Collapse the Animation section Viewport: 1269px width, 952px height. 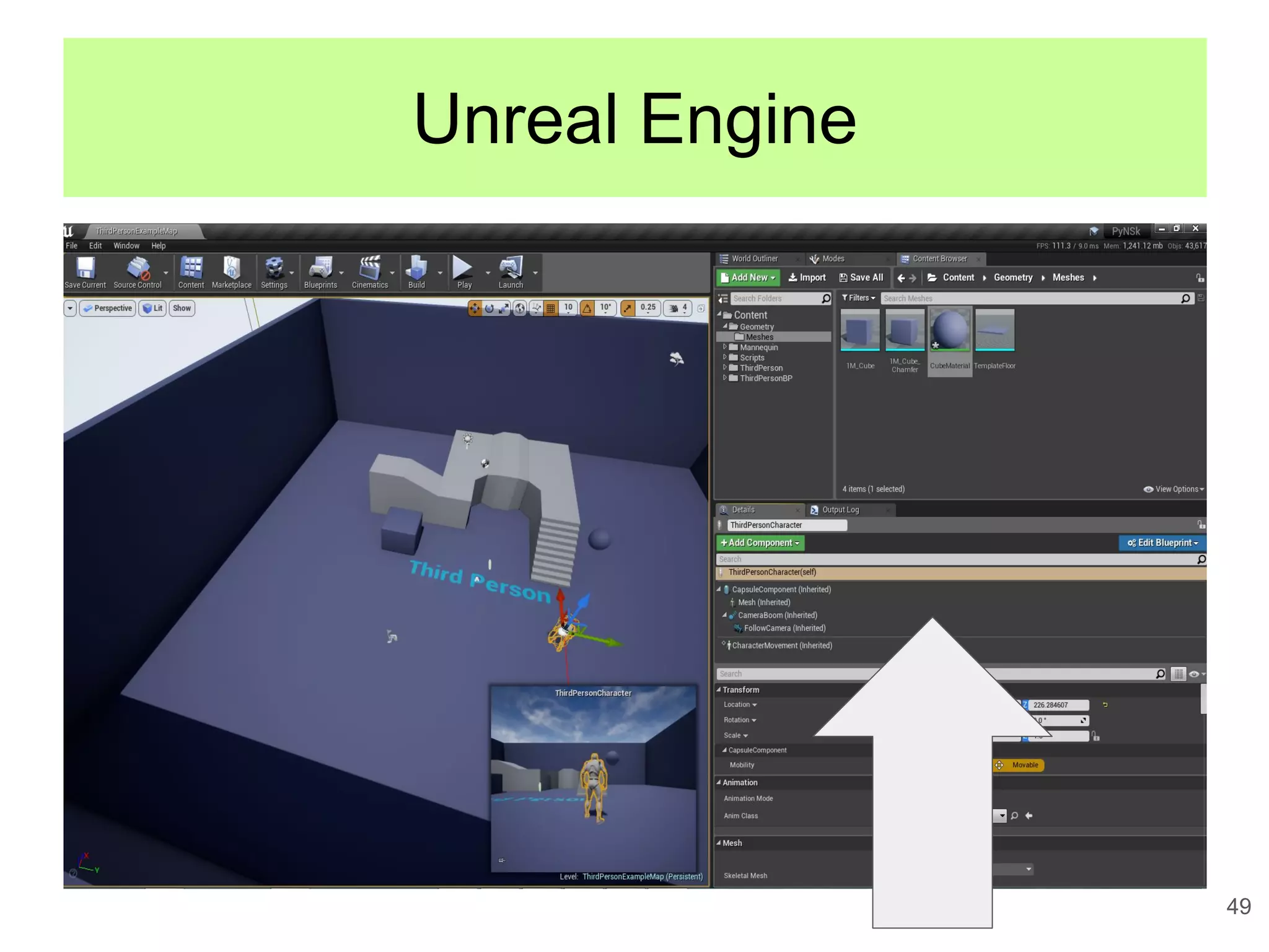[x=719, y=782]
